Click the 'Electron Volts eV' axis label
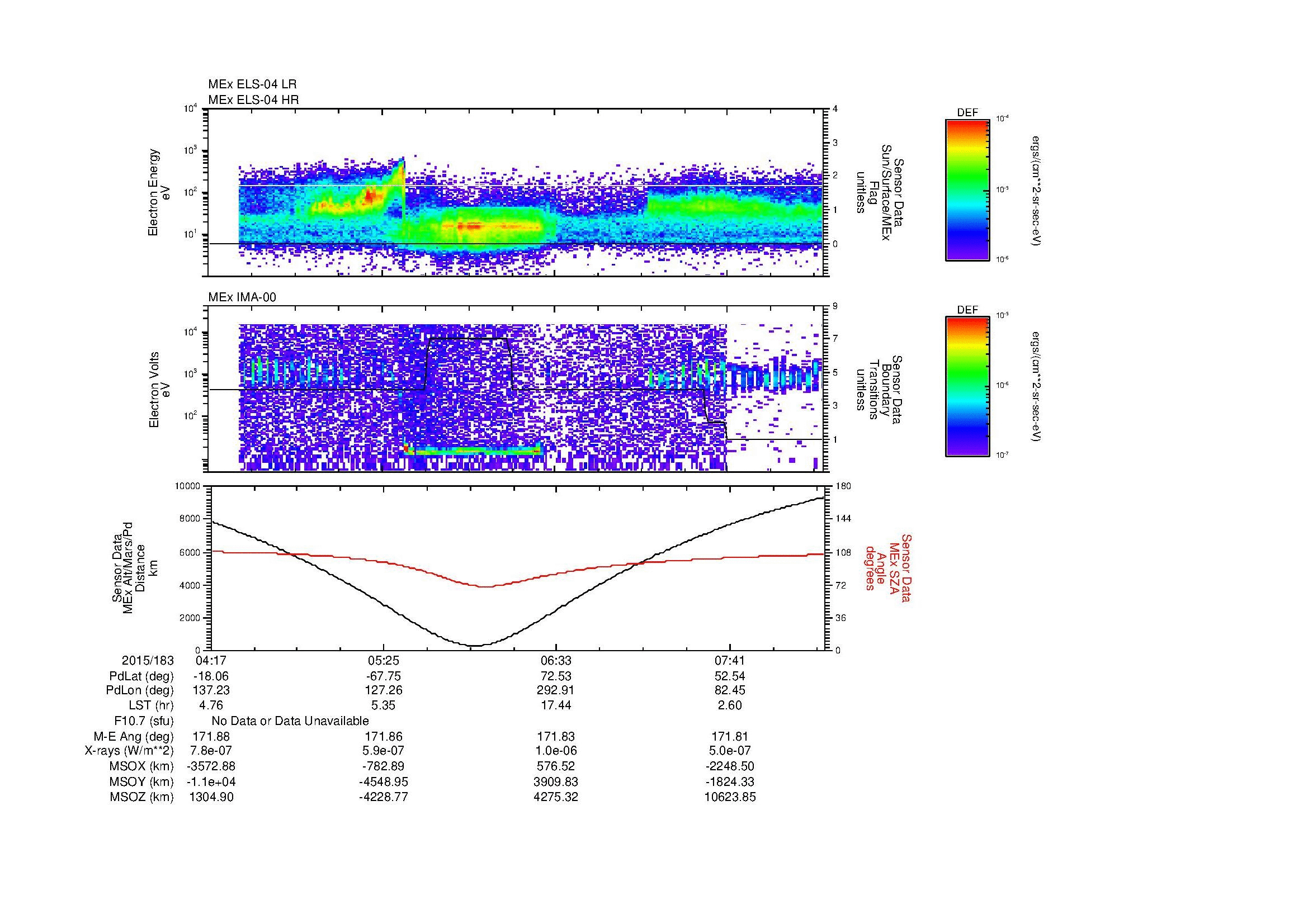Viewport: 1308px width, 924px height. (x=160, y=390)
